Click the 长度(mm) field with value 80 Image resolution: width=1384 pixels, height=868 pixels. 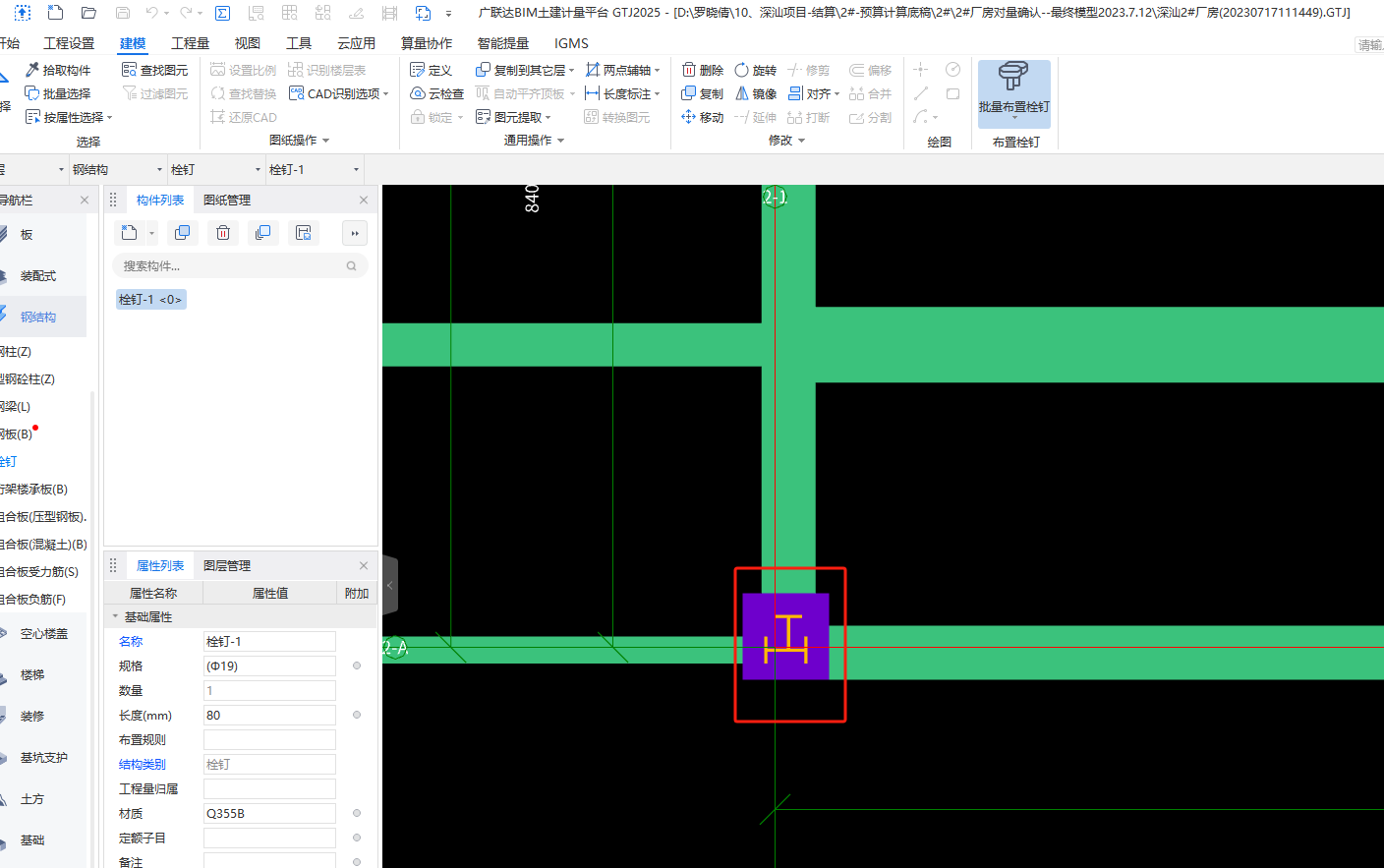pos(269,715)
